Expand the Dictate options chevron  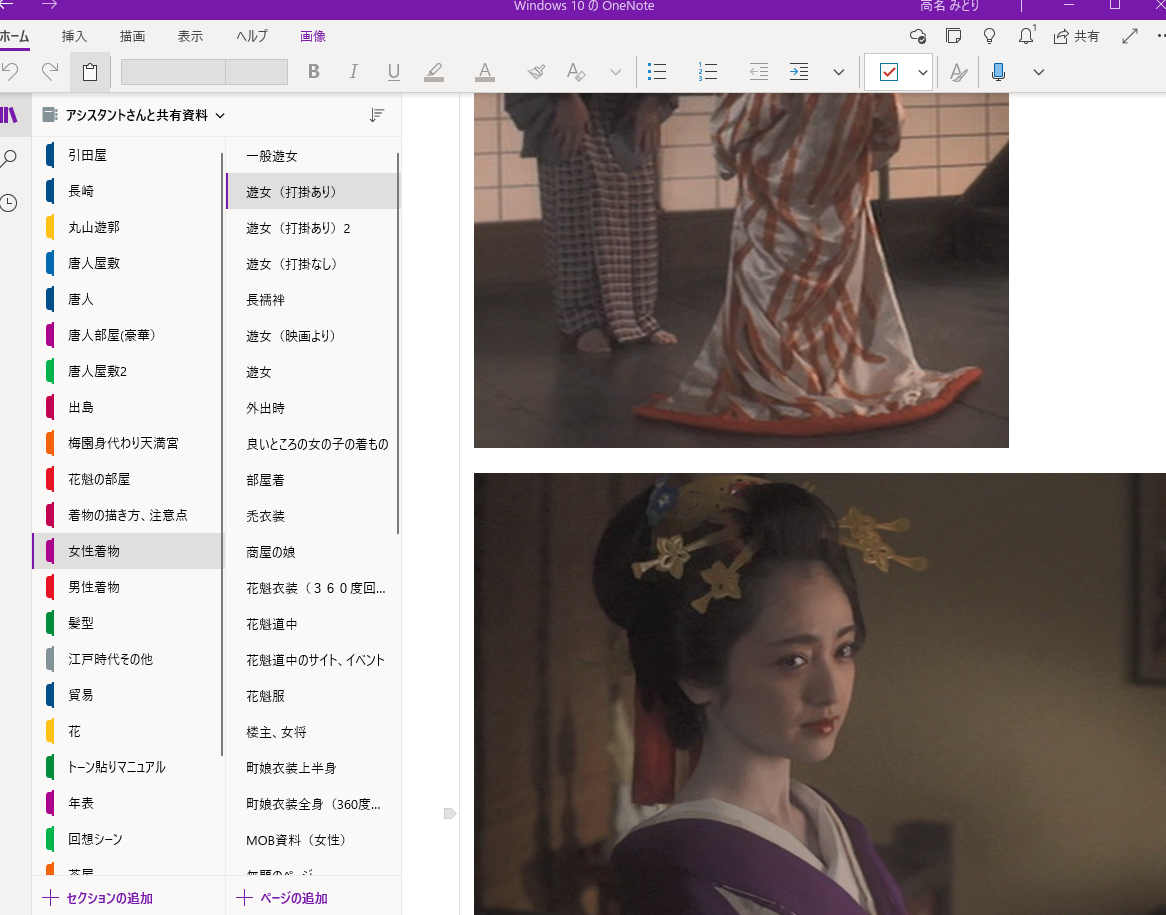[x=1039, y=72]
